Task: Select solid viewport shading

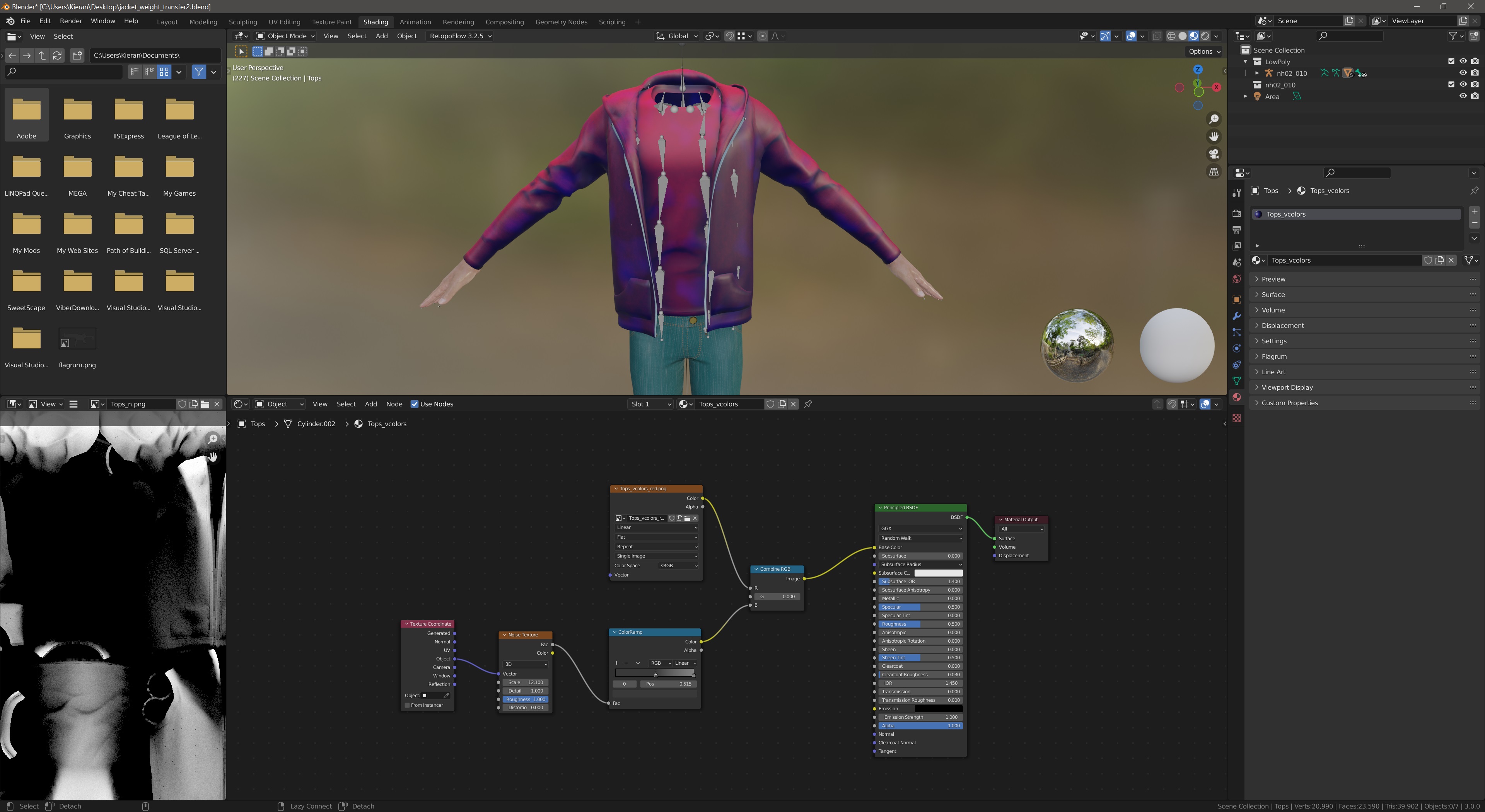Action: [x=1182, y=36]
